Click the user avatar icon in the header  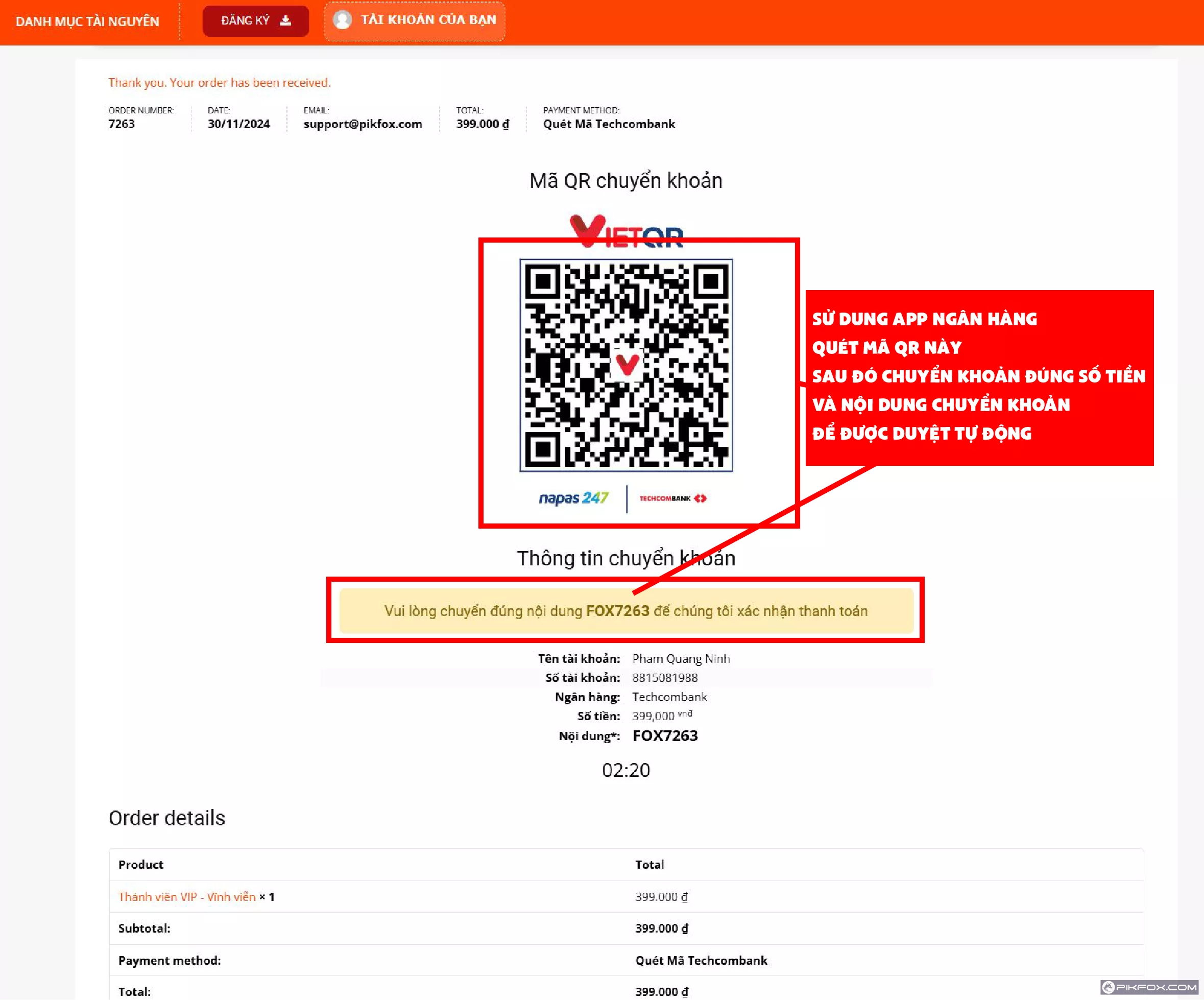pos(342,20)
